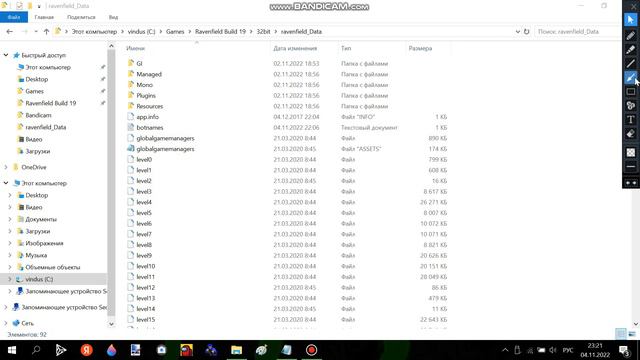Select the Mono folder
Viewport: 640px width, 360px height.
coord(144,85)
